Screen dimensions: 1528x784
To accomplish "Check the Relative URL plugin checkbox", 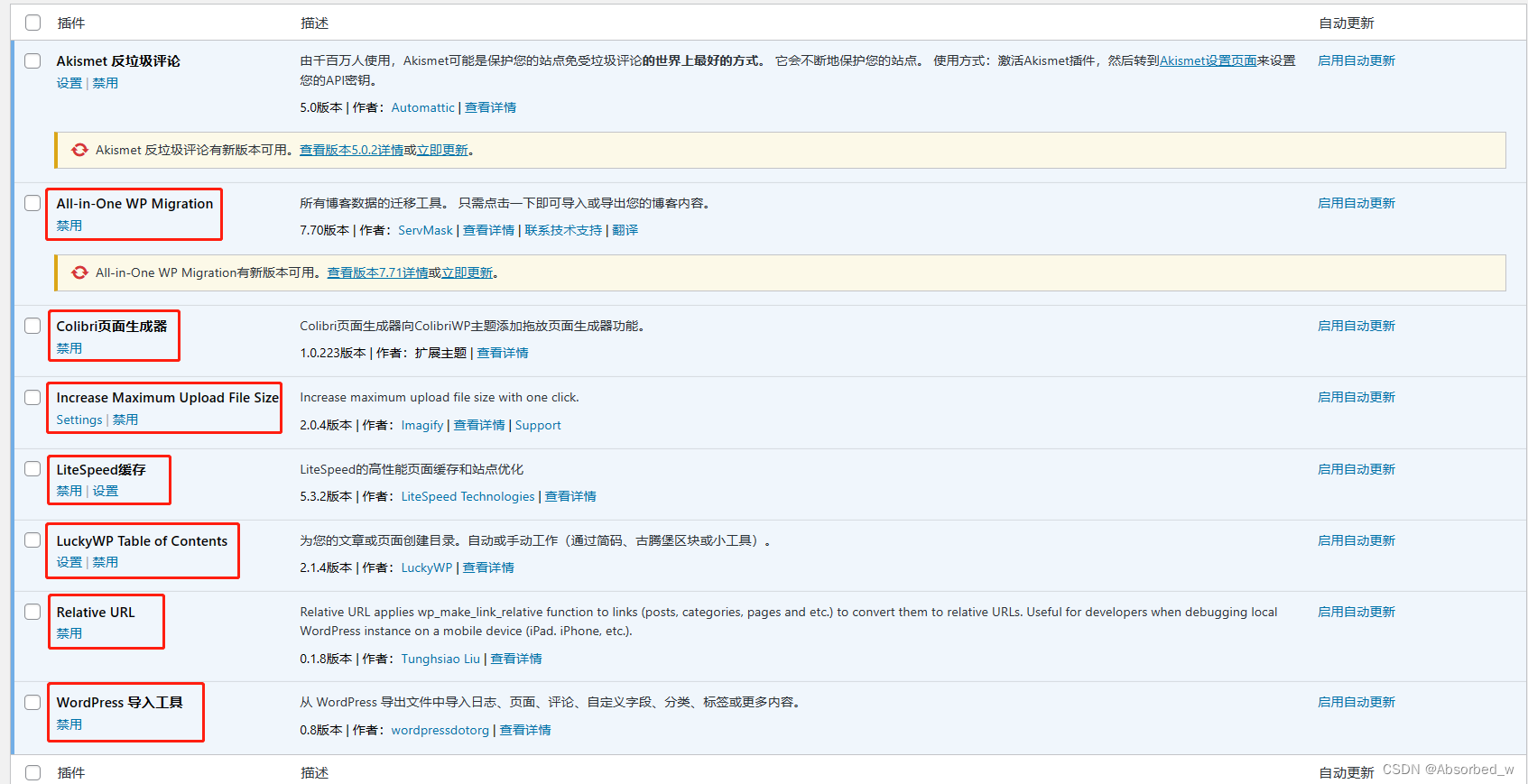I will click(x=33, y=612).
